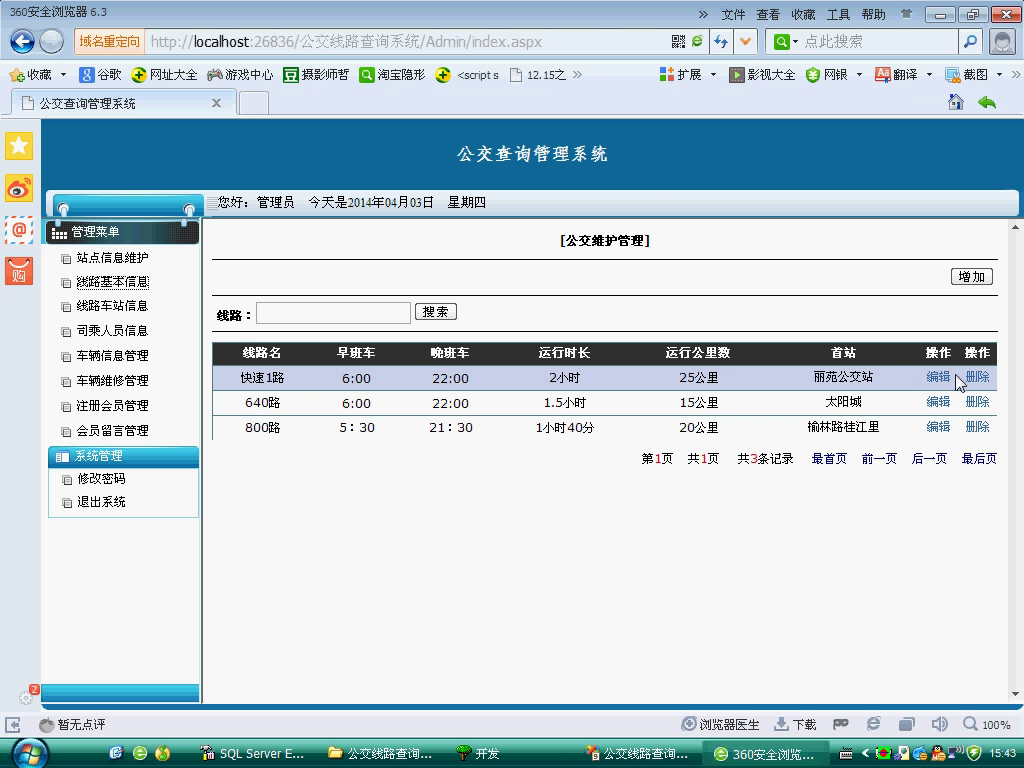Open the mail sidebar icon
Image resolution: width=1024 pixels, height=768 pixels.
[x=19, y=229]
